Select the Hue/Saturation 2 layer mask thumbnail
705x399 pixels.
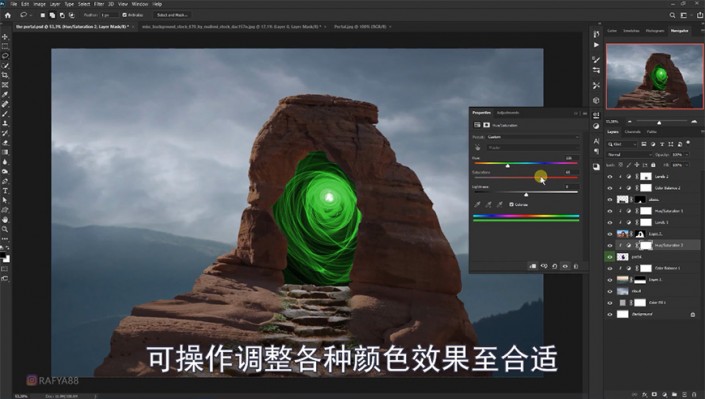646,246
